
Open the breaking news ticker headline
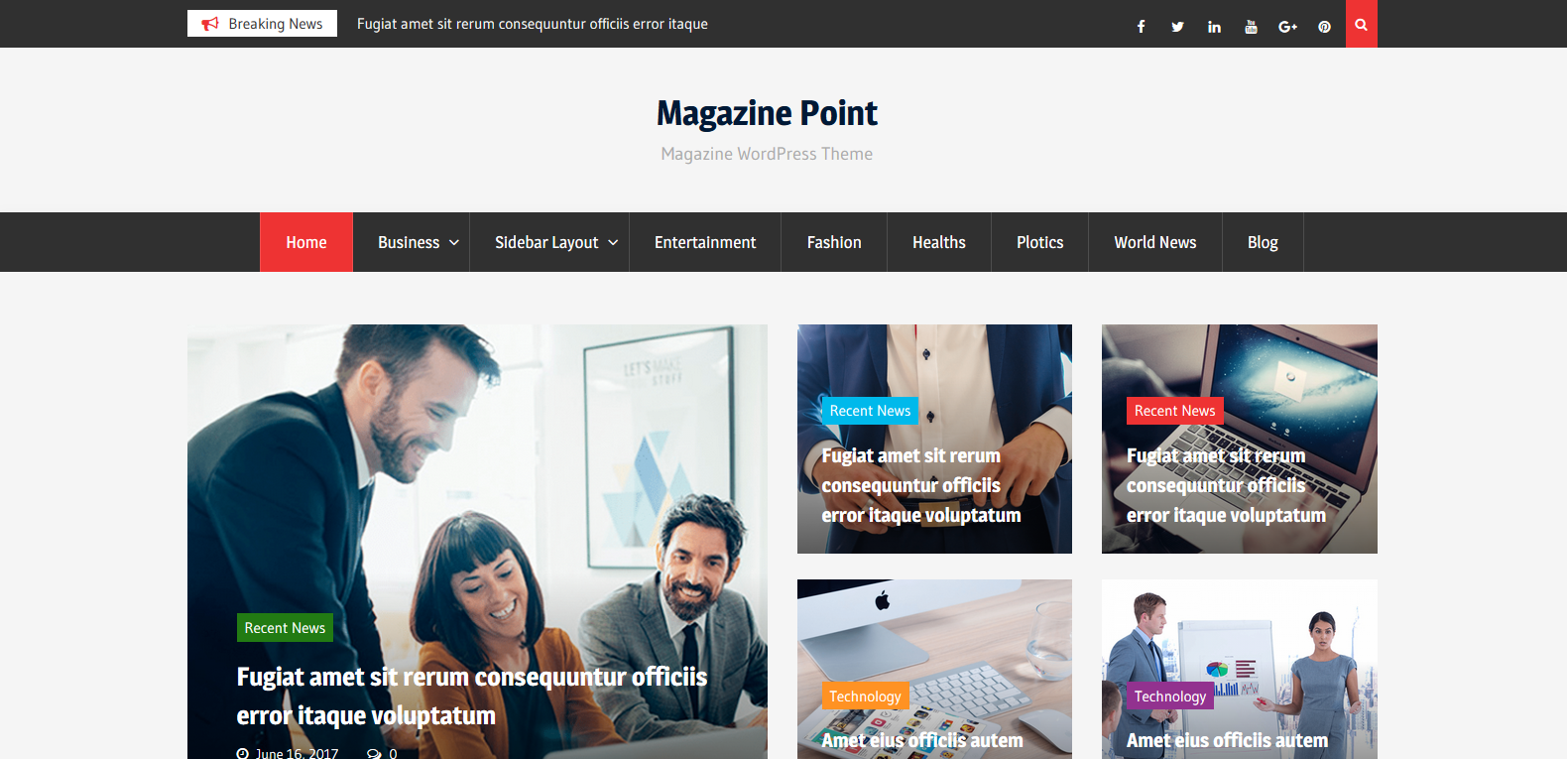533,24
